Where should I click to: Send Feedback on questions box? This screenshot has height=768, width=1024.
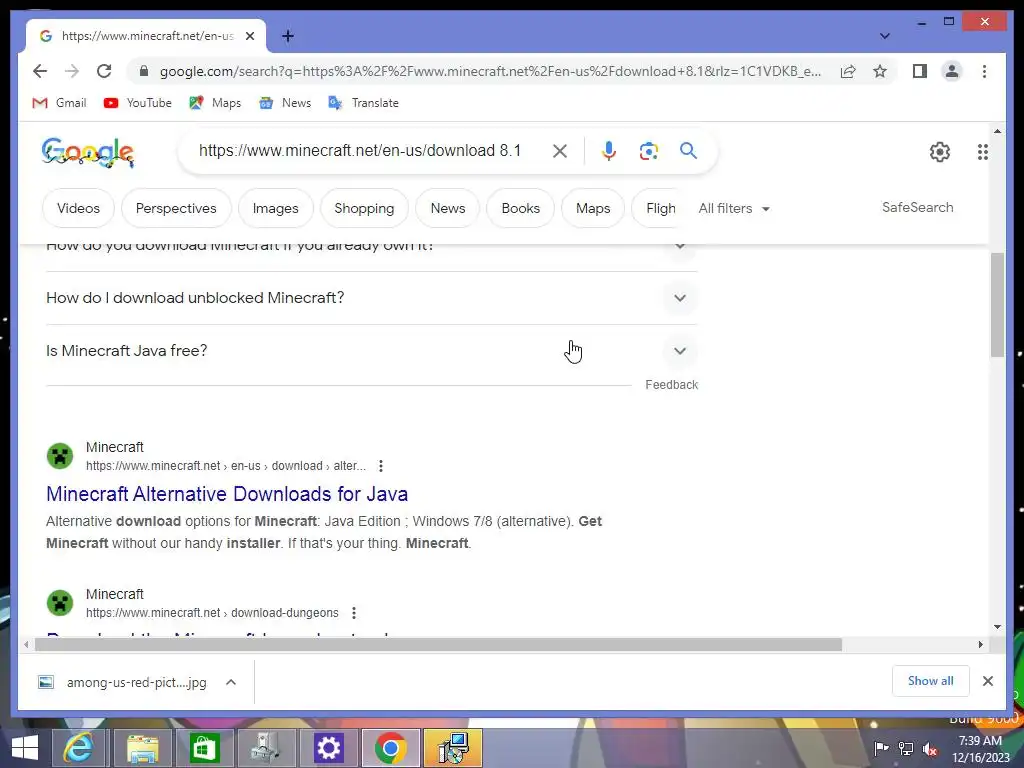671,385
